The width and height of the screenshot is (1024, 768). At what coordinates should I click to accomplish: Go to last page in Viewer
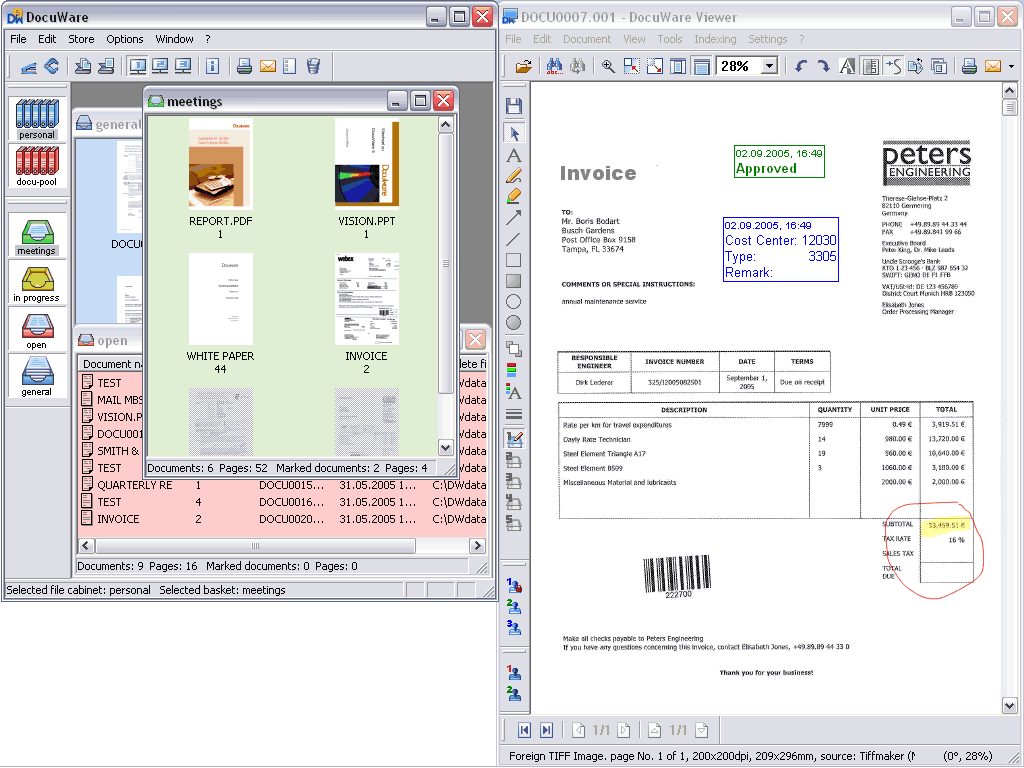point(547,730)
